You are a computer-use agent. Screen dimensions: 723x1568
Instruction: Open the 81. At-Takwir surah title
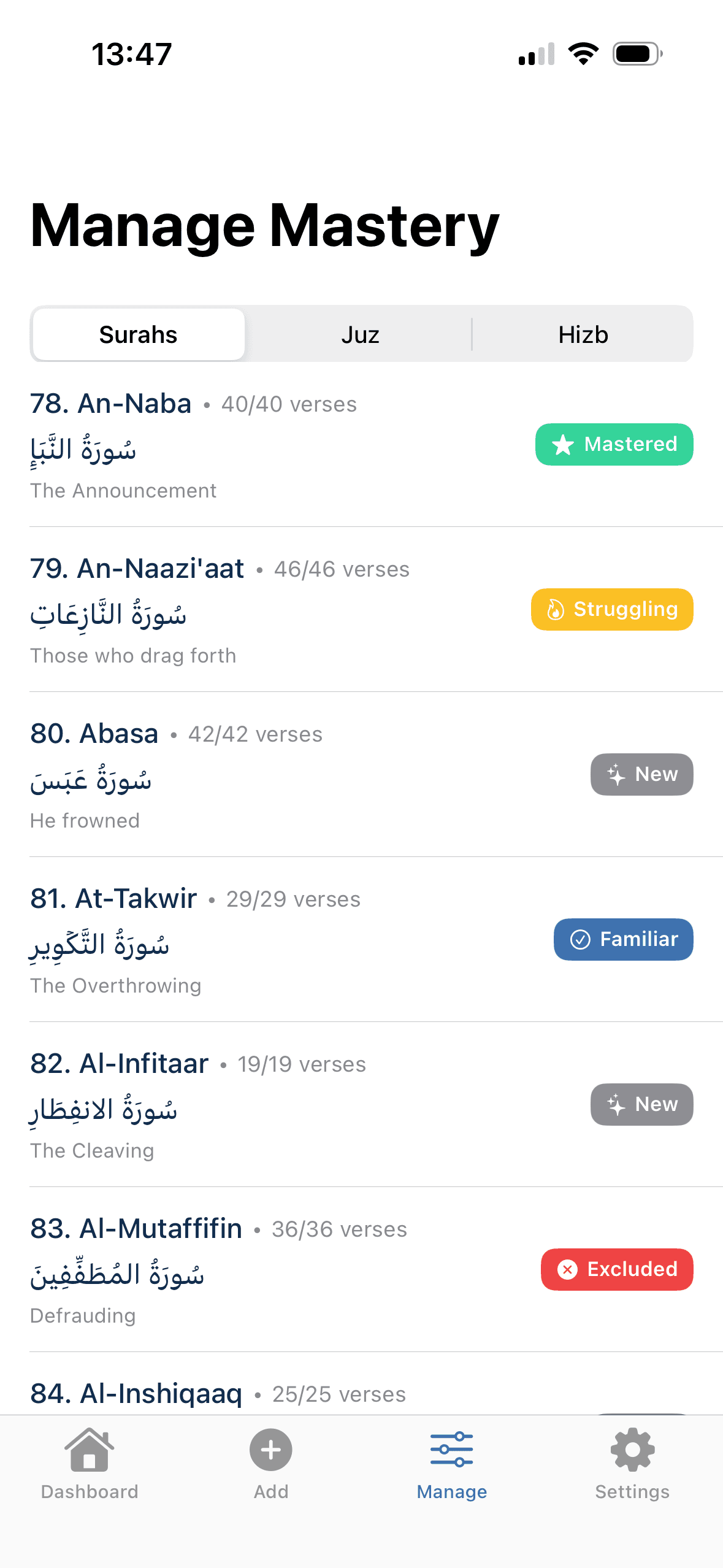(x=114, y=899)
